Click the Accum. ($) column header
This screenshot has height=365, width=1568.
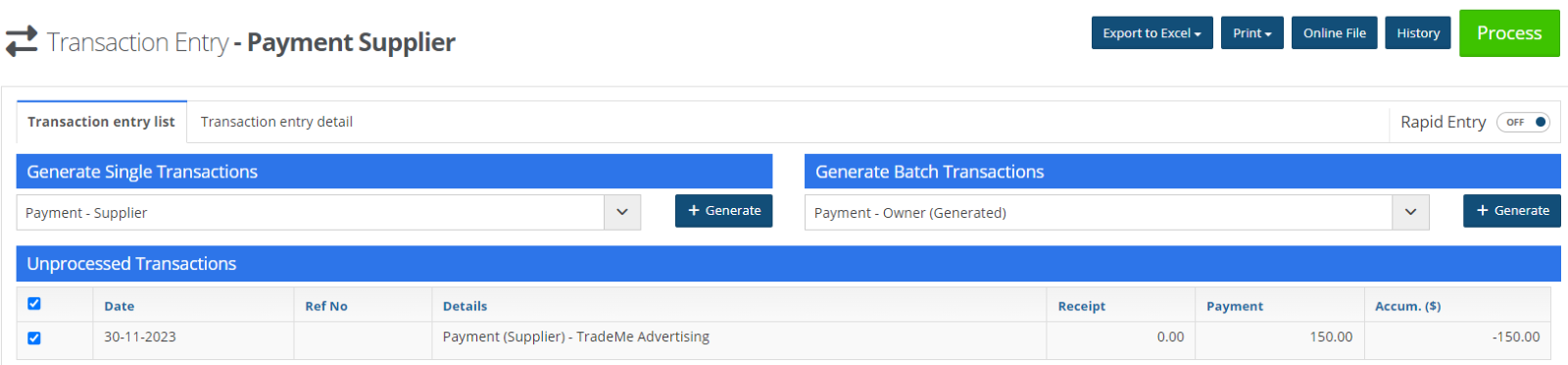(1407, 306)
